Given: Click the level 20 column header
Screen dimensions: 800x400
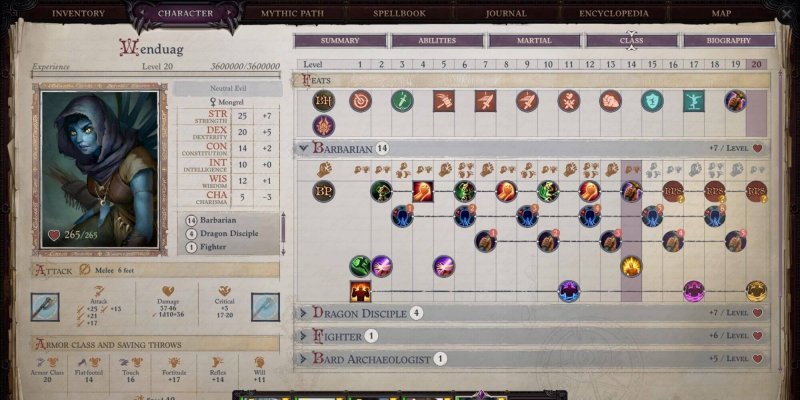Looking at the screenshot, I should 756,65.
